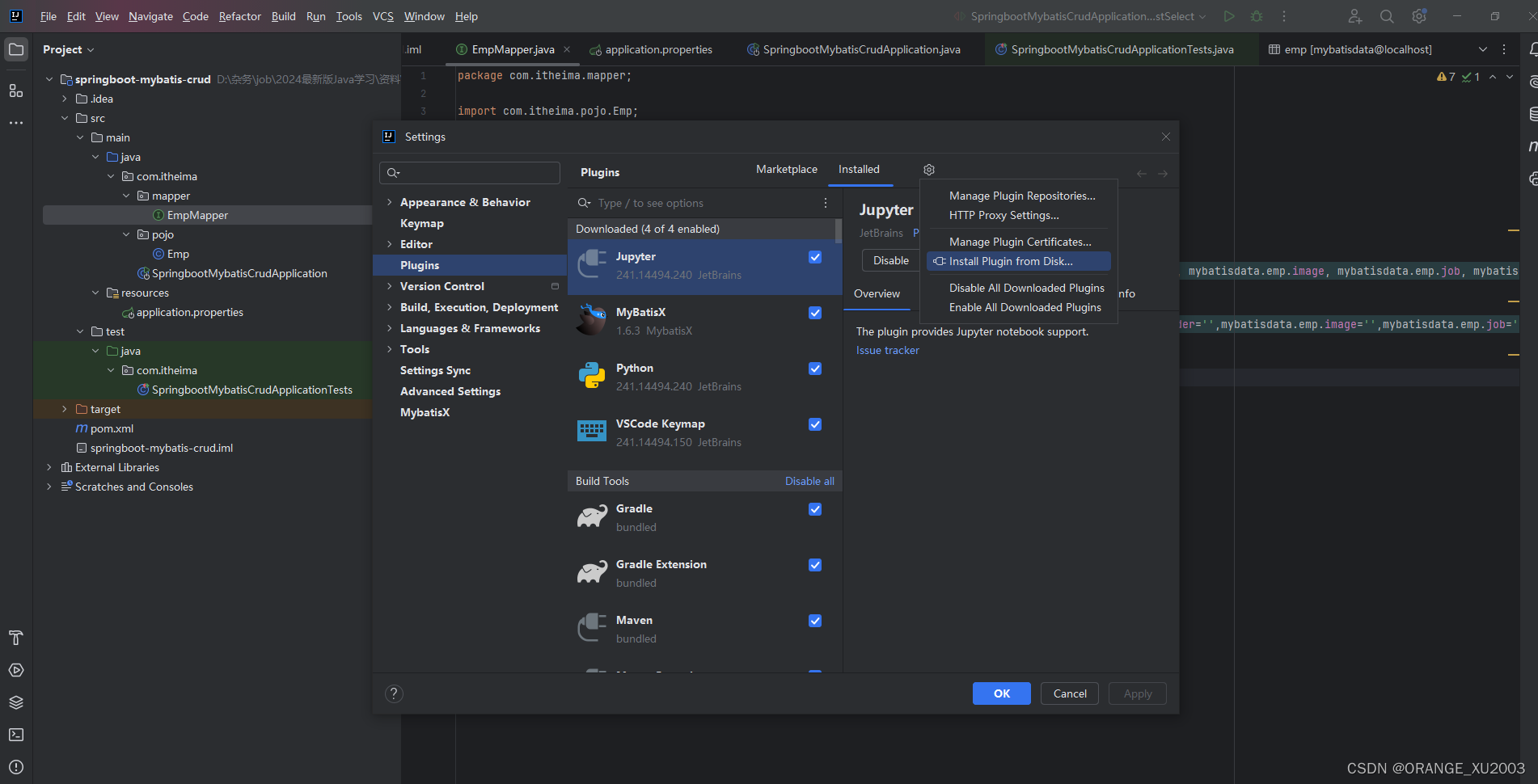The height and width of the screenshot is (784, 1538).
Task: Toggle the Gradle plugin checkbox
Action: click(x=815, y=509)
